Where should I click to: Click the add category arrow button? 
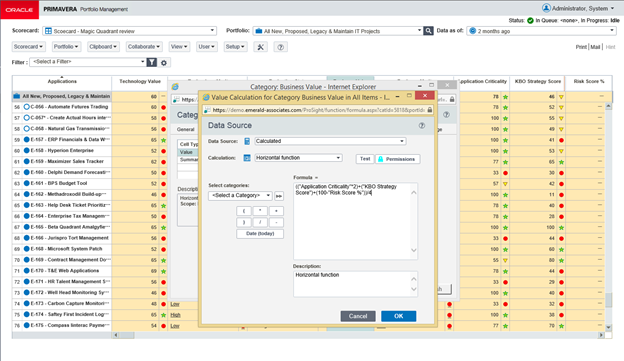click(279, 196)
